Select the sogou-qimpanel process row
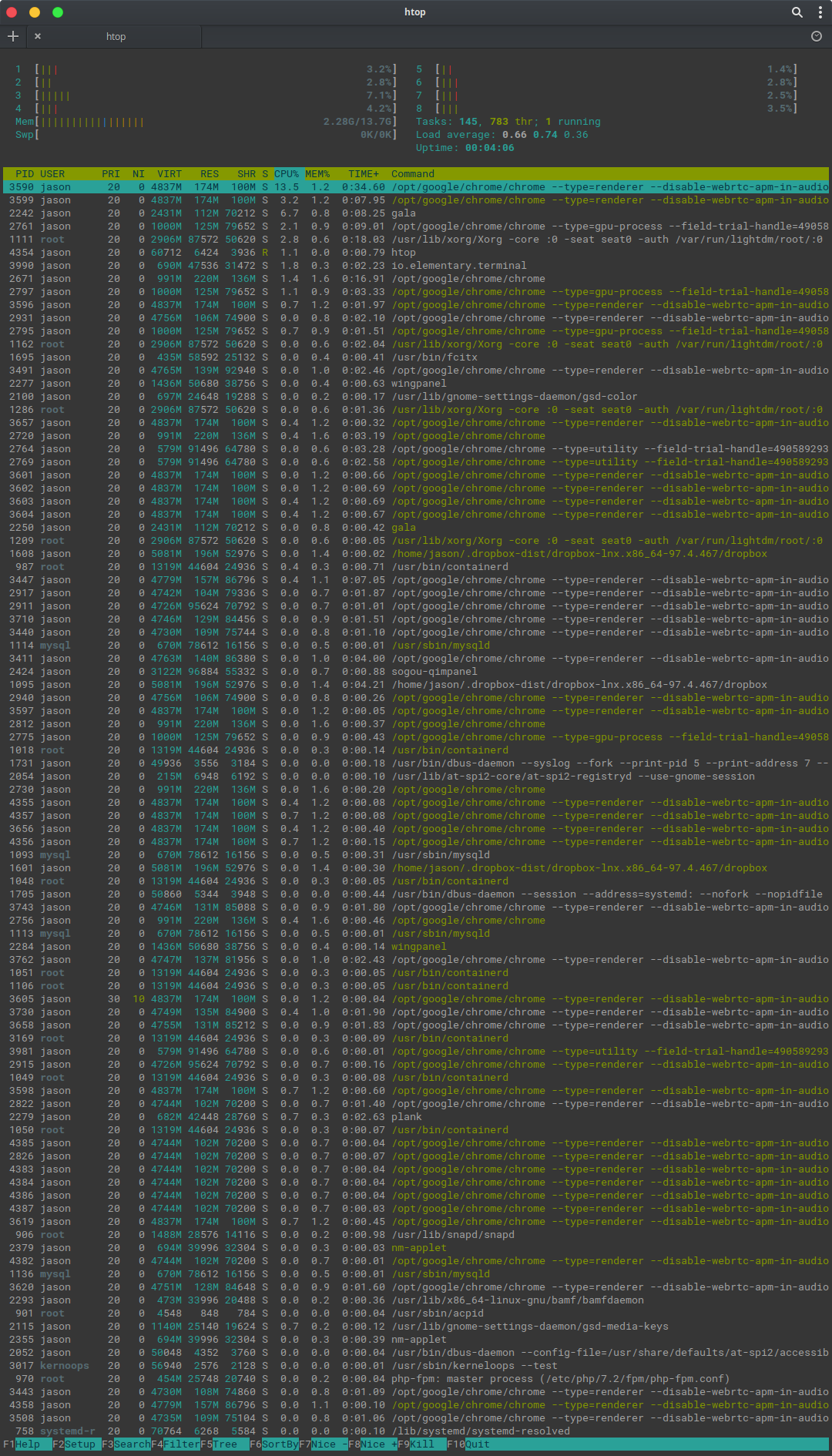The image size is (832, 1456). click(416, 672)
